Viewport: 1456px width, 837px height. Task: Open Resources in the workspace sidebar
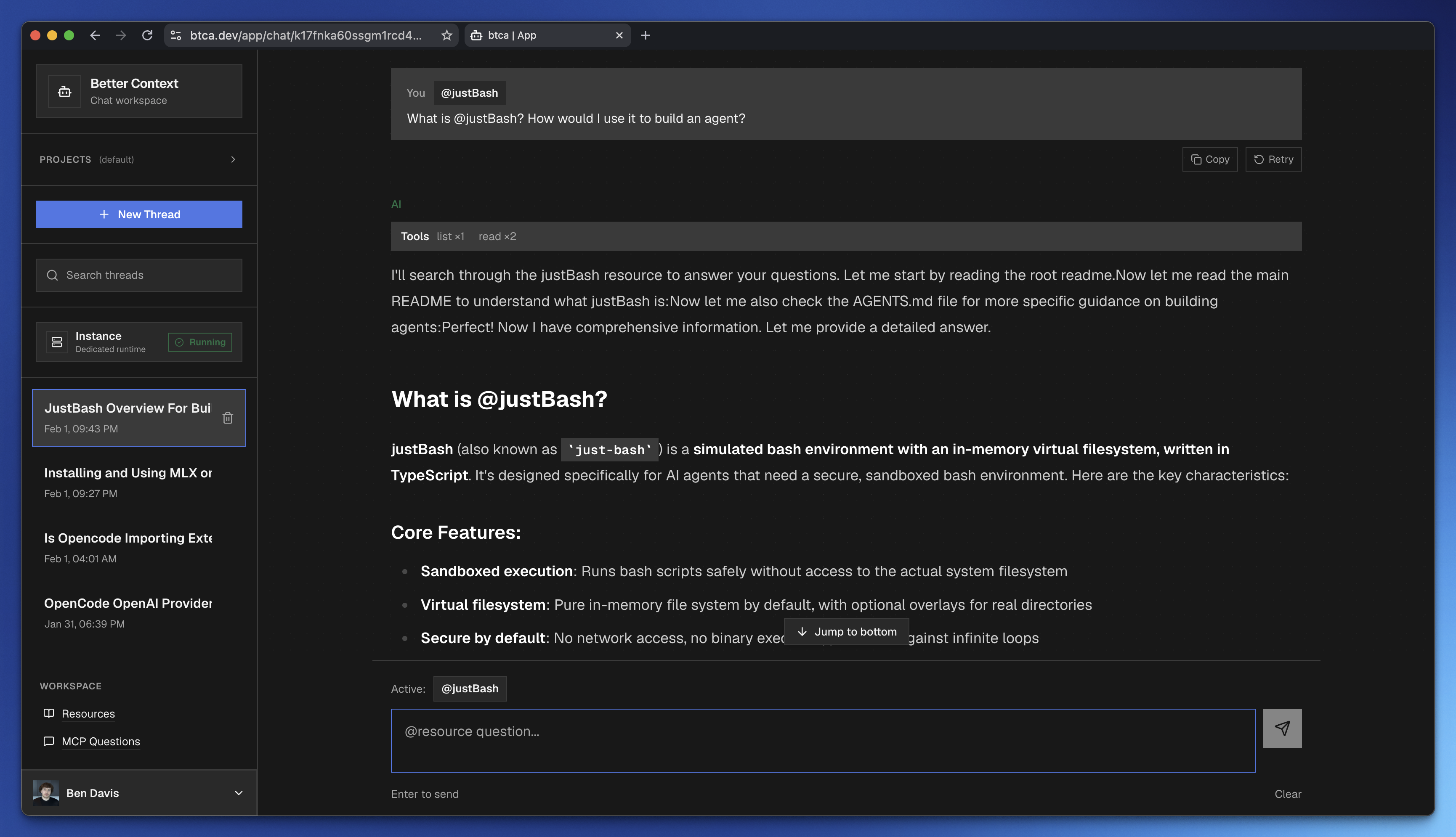pos(88,713)
